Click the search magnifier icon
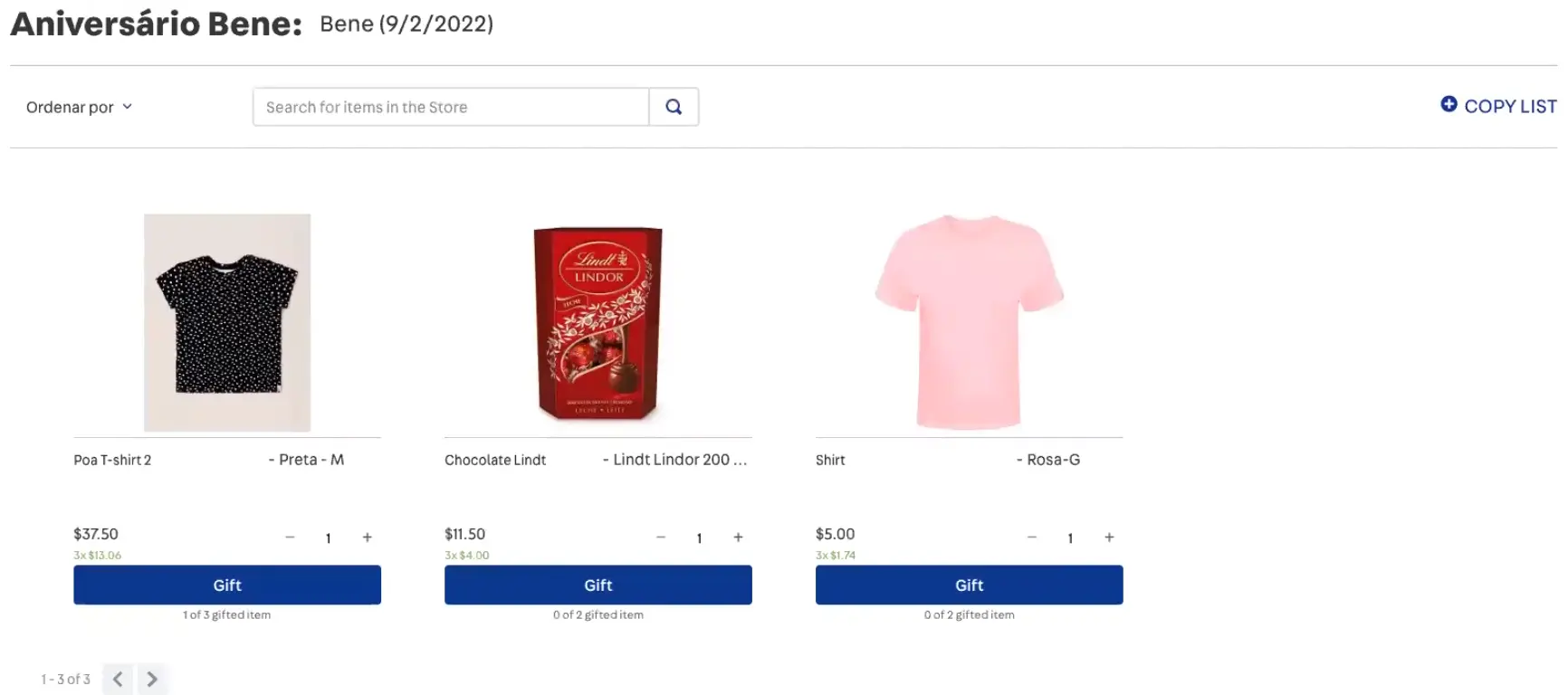1568x695 pixels. tap(674, 107)
